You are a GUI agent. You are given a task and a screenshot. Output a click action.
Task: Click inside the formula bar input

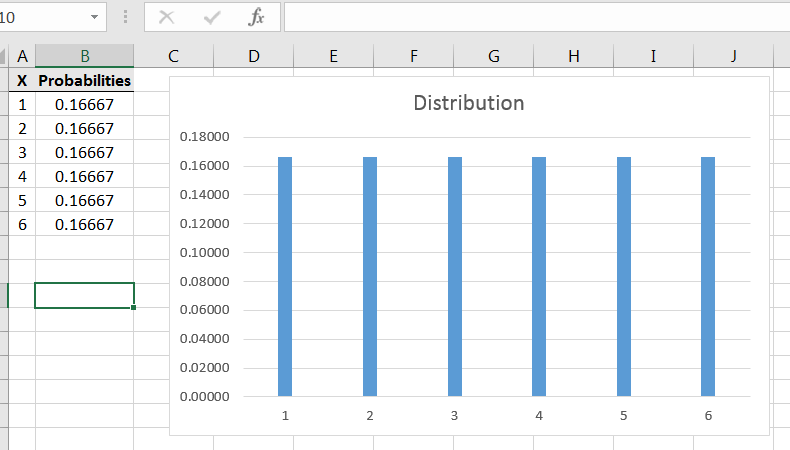[x=530, y=17]
